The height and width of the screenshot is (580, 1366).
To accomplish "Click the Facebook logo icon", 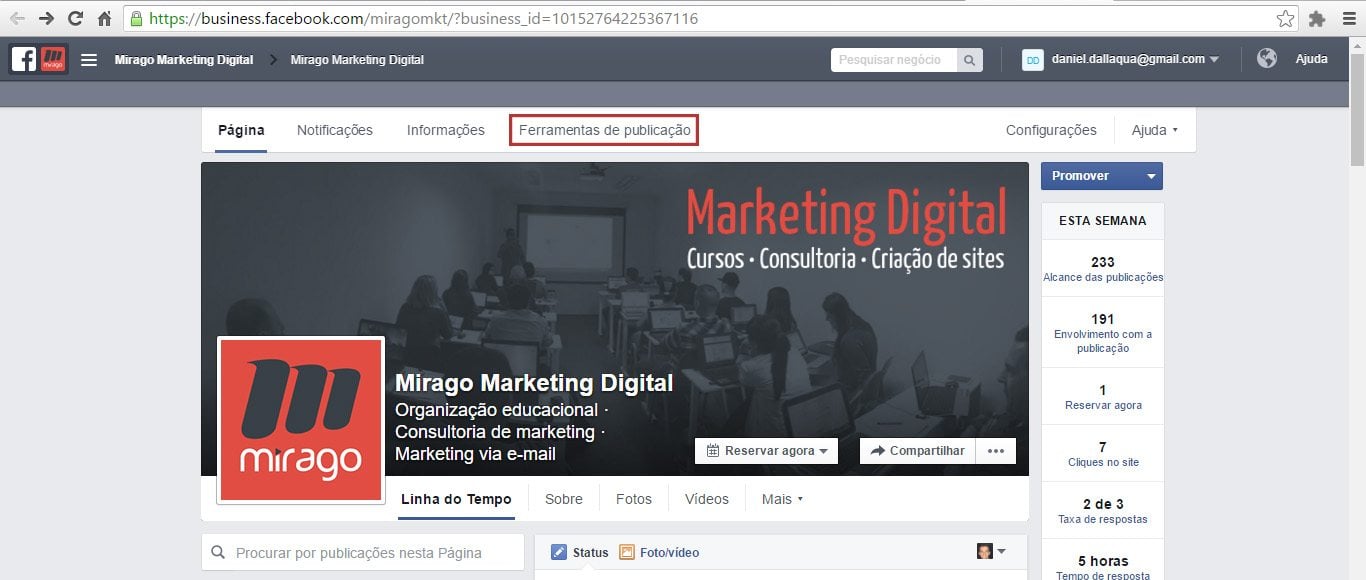I will click(x=24, y=59).
